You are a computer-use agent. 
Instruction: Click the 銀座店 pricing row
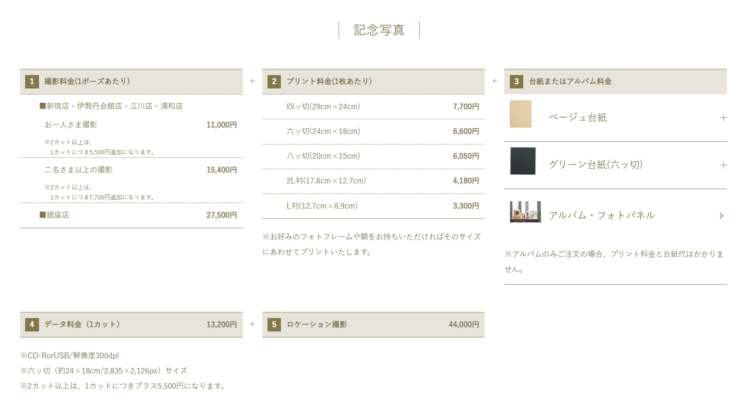[131, 215]
